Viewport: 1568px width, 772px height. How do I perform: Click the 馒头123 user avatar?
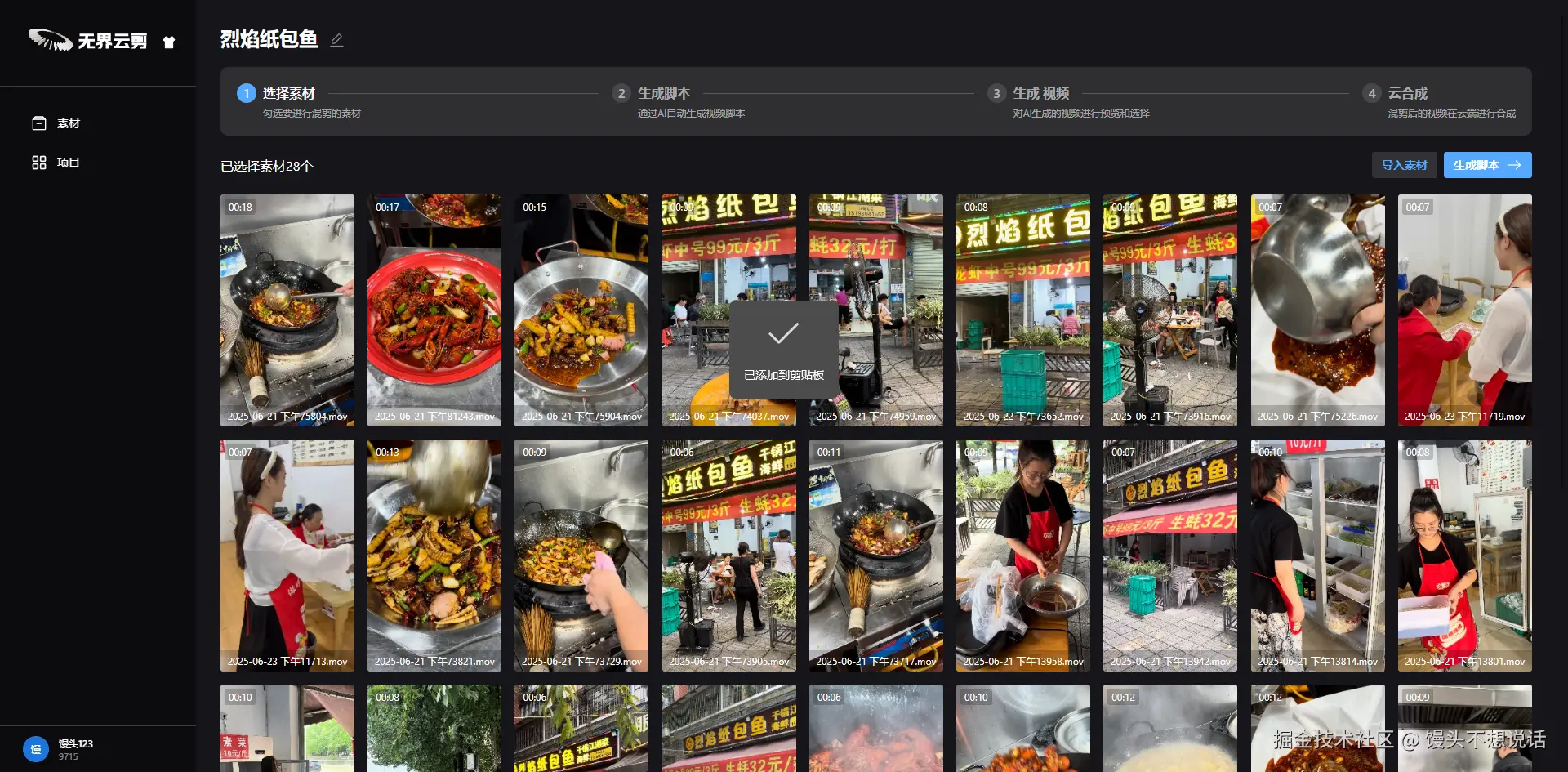(36, 749)
